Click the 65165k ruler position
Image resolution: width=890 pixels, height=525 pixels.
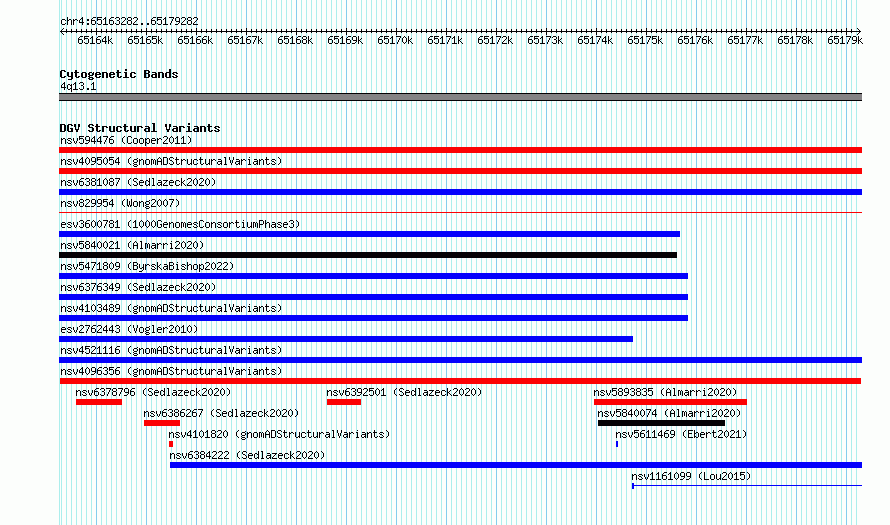pyautogui.click(x=145, y=40)
